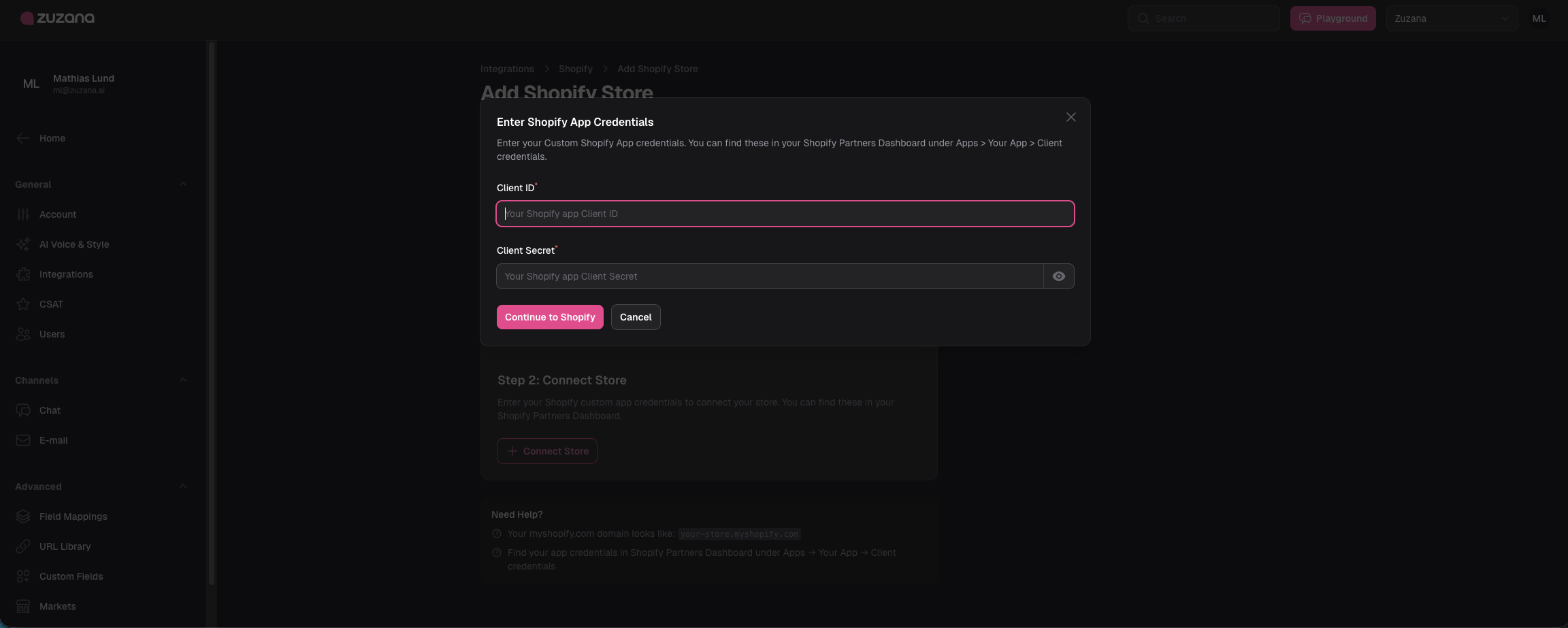Open the Zuzana workspace dropdown
This screenshot has width=1568, height=628.
click(1451, 18)
